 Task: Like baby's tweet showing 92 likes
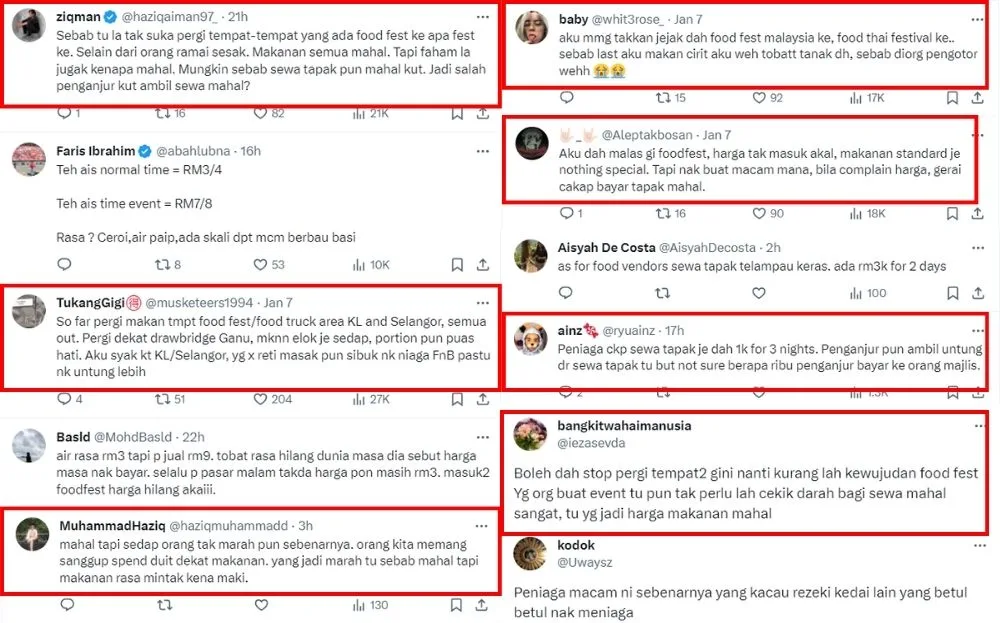click(760, 98)
